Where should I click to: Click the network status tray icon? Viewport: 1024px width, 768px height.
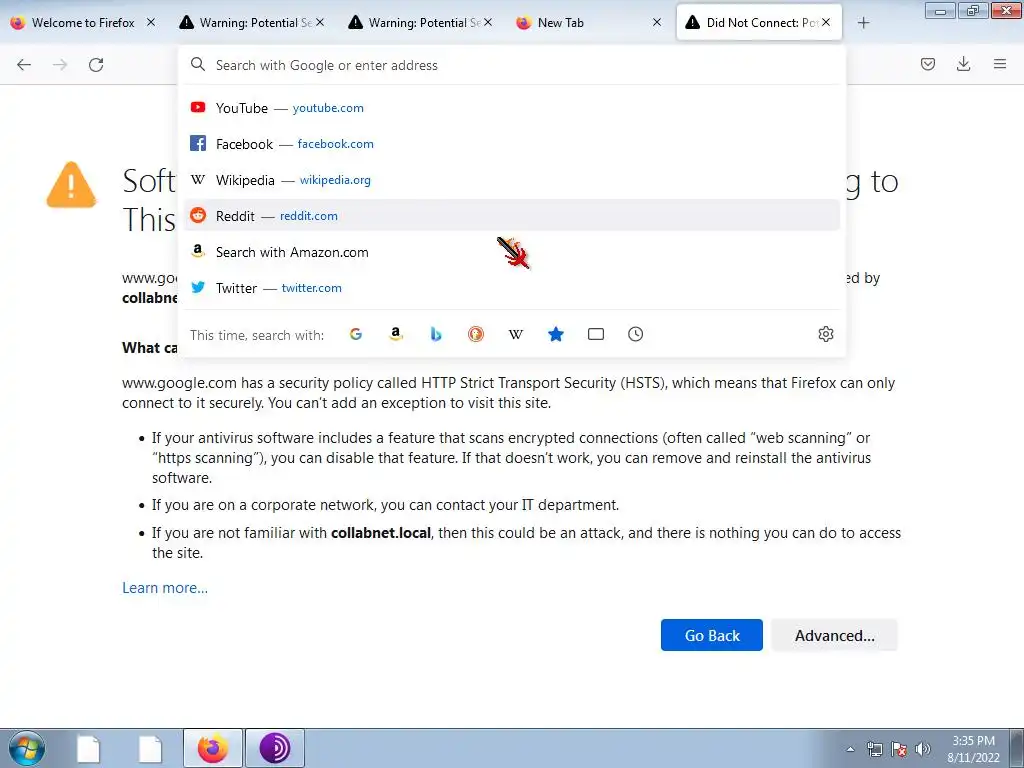tap(874, 749)
